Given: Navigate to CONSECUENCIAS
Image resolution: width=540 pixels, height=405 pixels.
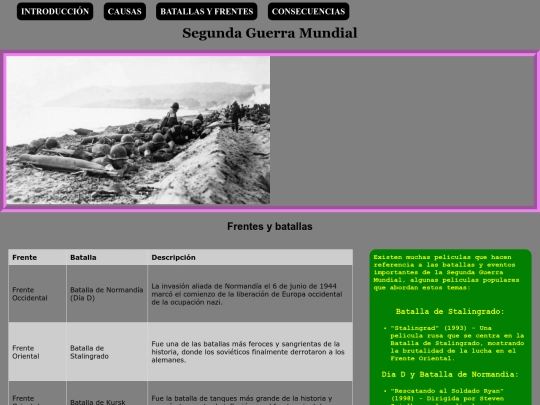Looking at the screenshot, I should (308, 11).
